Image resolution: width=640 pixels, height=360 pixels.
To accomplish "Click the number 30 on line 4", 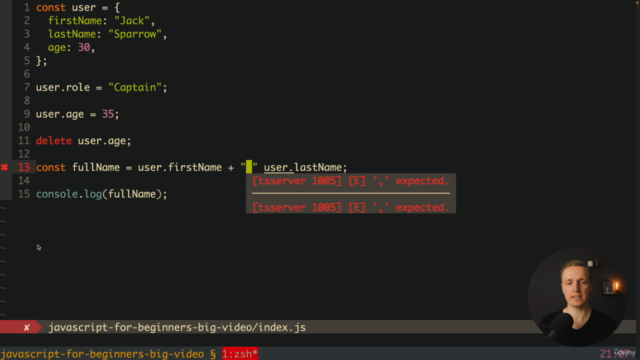I will pos(84,47).
